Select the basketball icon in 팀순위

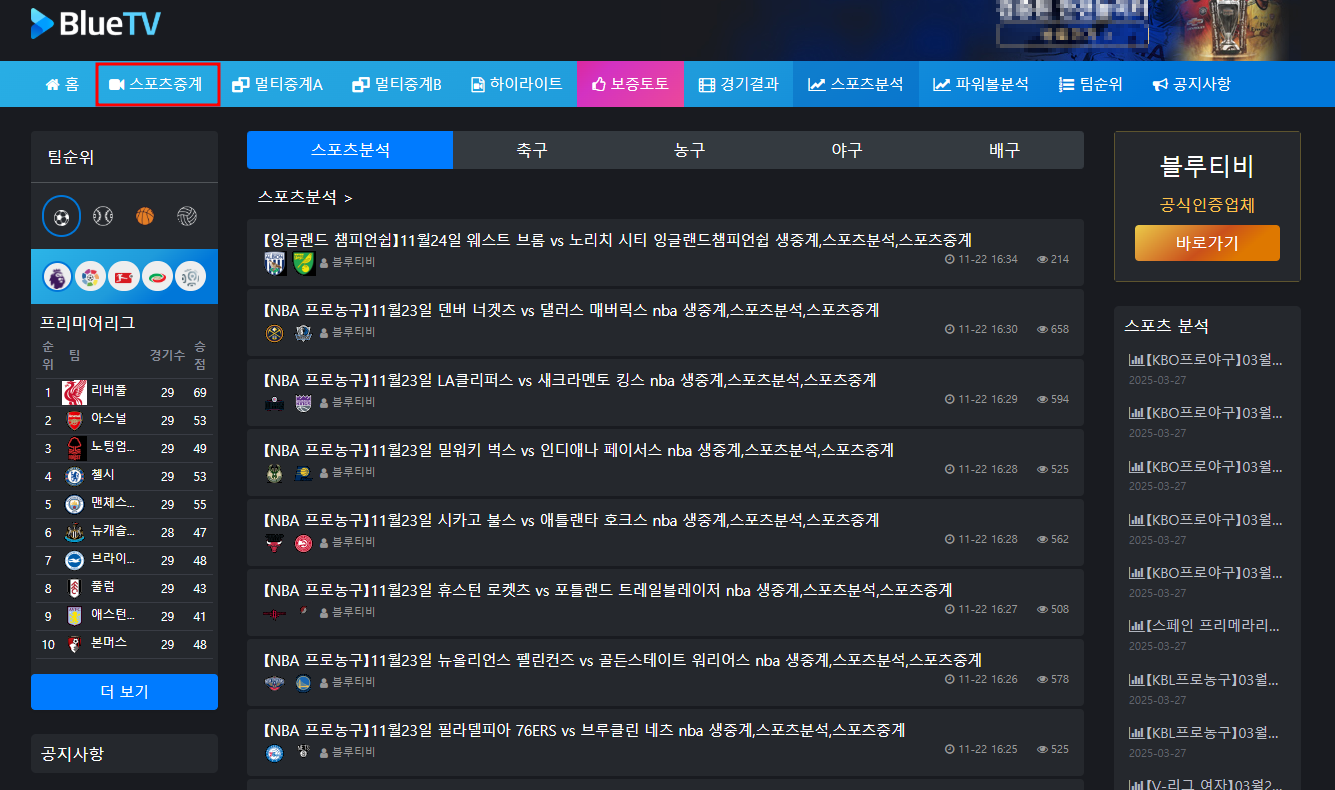(145, 216)
